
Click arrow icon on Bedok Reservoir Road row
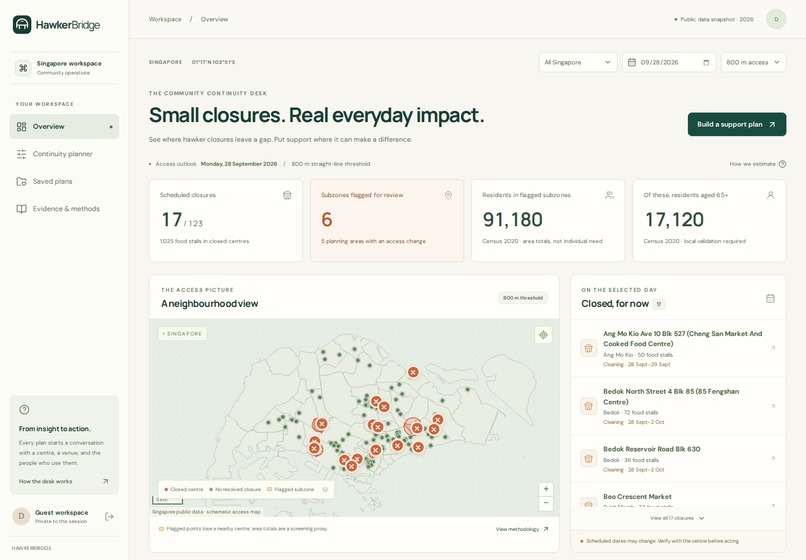point(773,458)
